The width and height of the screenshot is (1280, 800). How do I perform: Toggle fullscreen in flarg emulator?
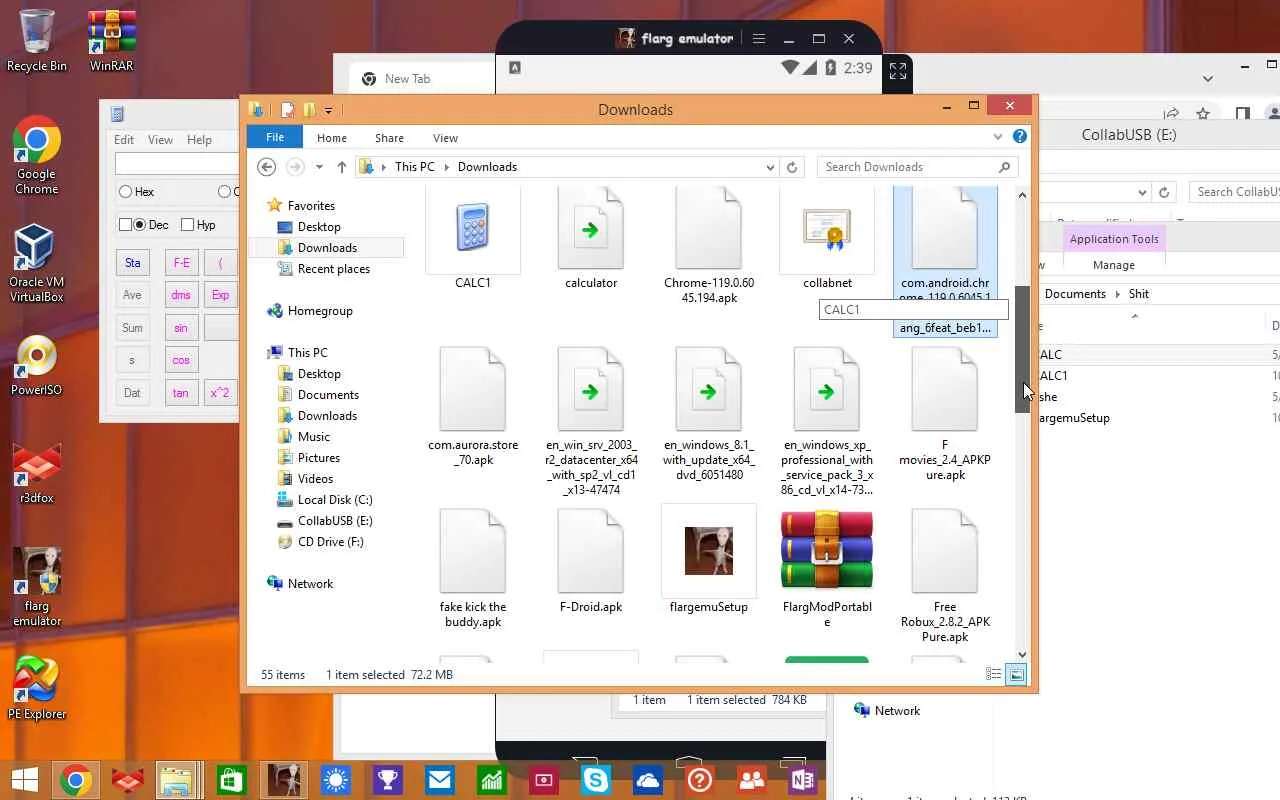click(x=898, y=71)
